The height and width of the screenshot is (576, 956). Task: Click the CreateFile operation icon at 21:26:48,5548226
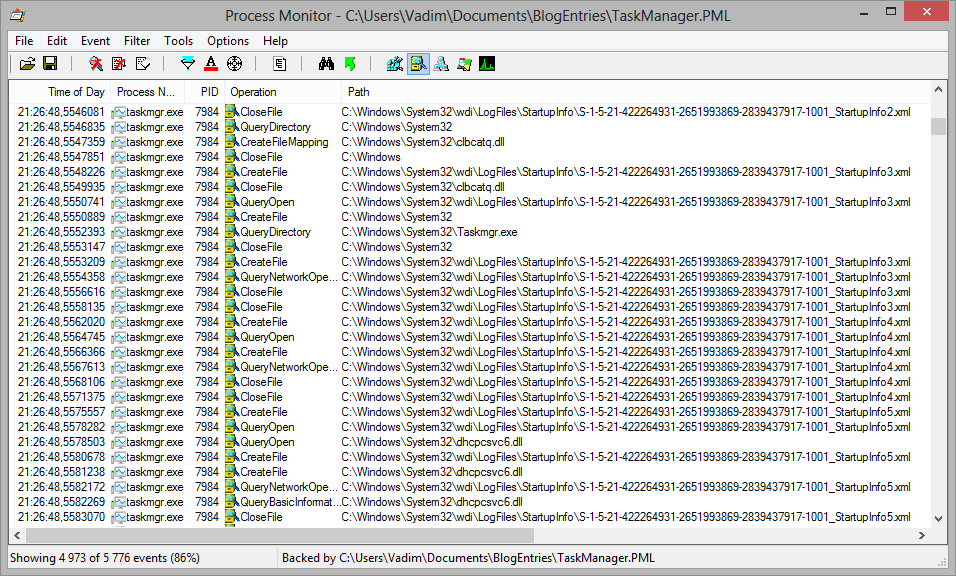coord(232,172)
